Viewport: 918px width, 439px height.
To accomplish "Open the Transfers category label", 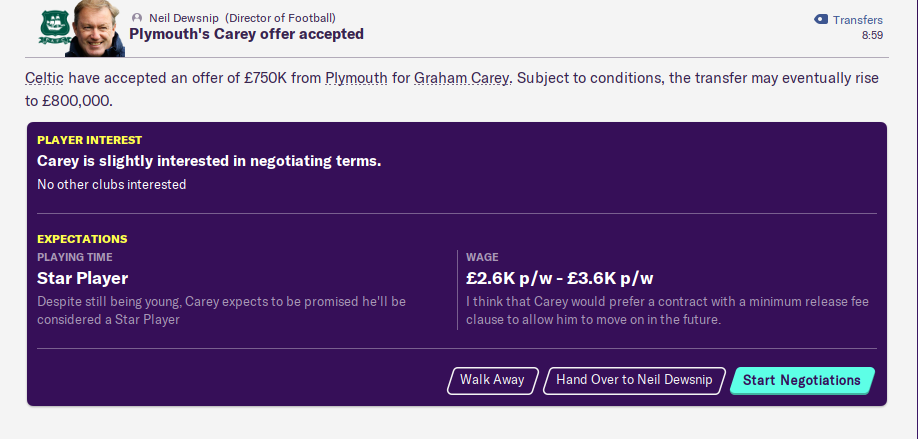I will (x=857, y=19).
